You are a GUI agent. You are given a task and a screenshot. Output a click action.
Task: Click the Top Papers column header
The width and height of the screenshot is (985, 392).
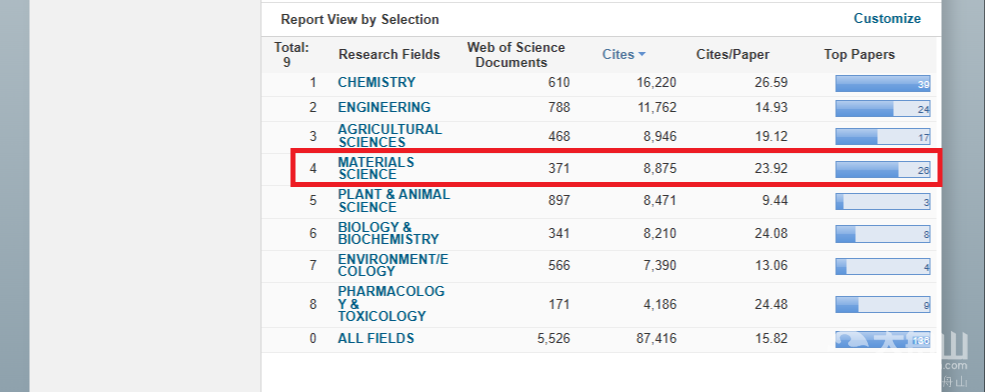click(859, 55)
